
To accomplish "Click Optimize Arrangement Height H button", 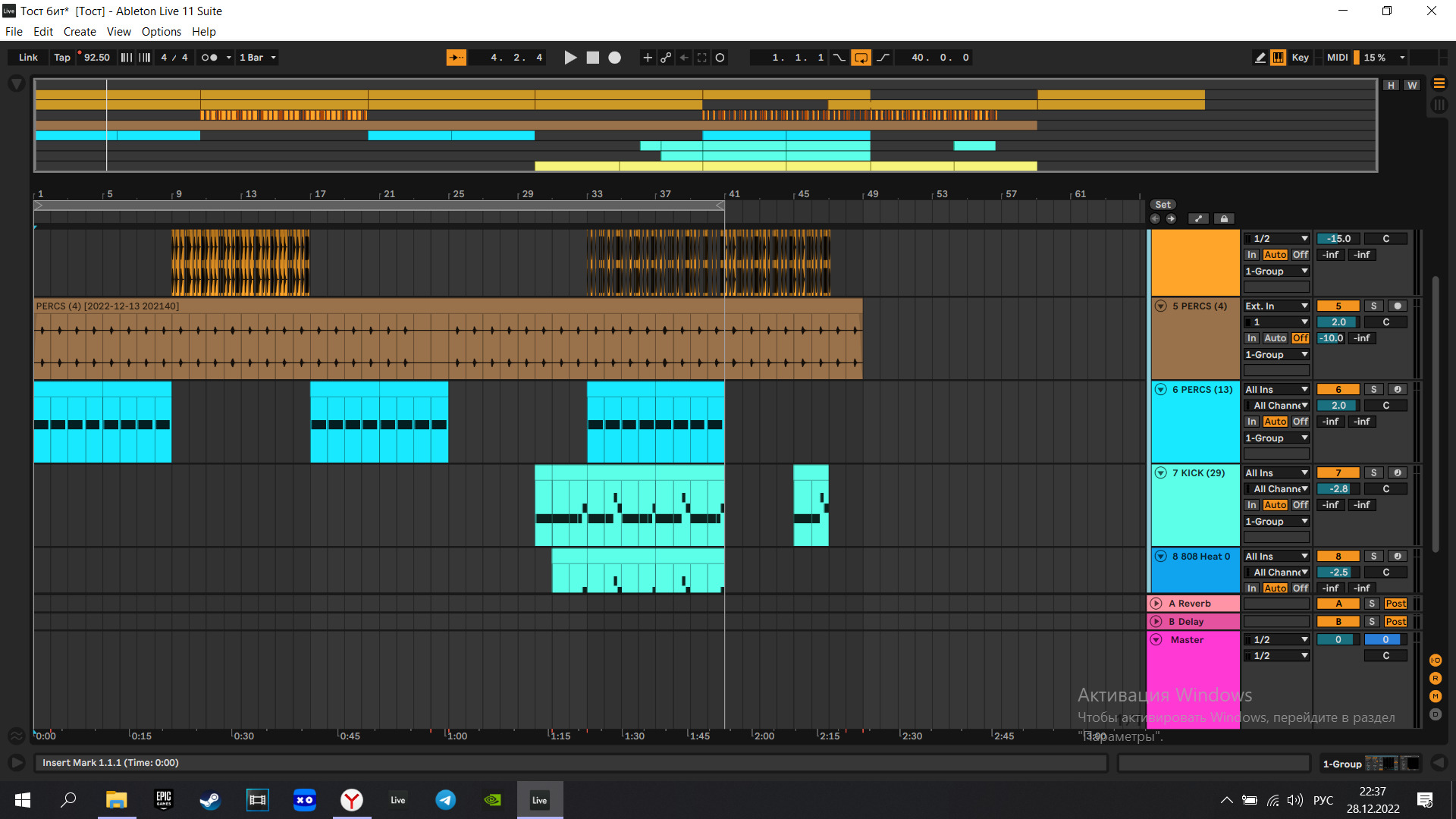I will pos(1391,85).
